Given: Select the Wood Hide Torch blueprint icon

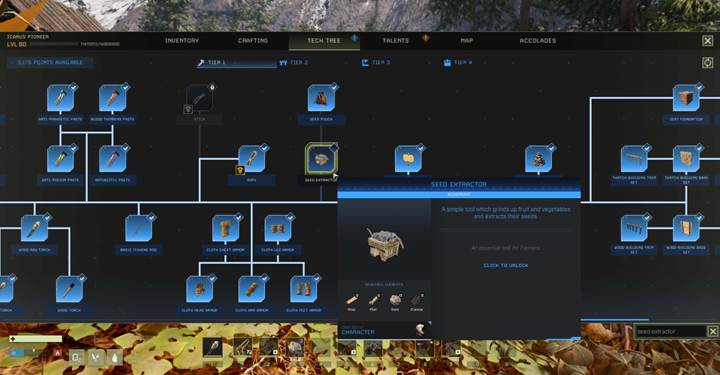Looking at the screenshot, I should (x=34, y=228).
